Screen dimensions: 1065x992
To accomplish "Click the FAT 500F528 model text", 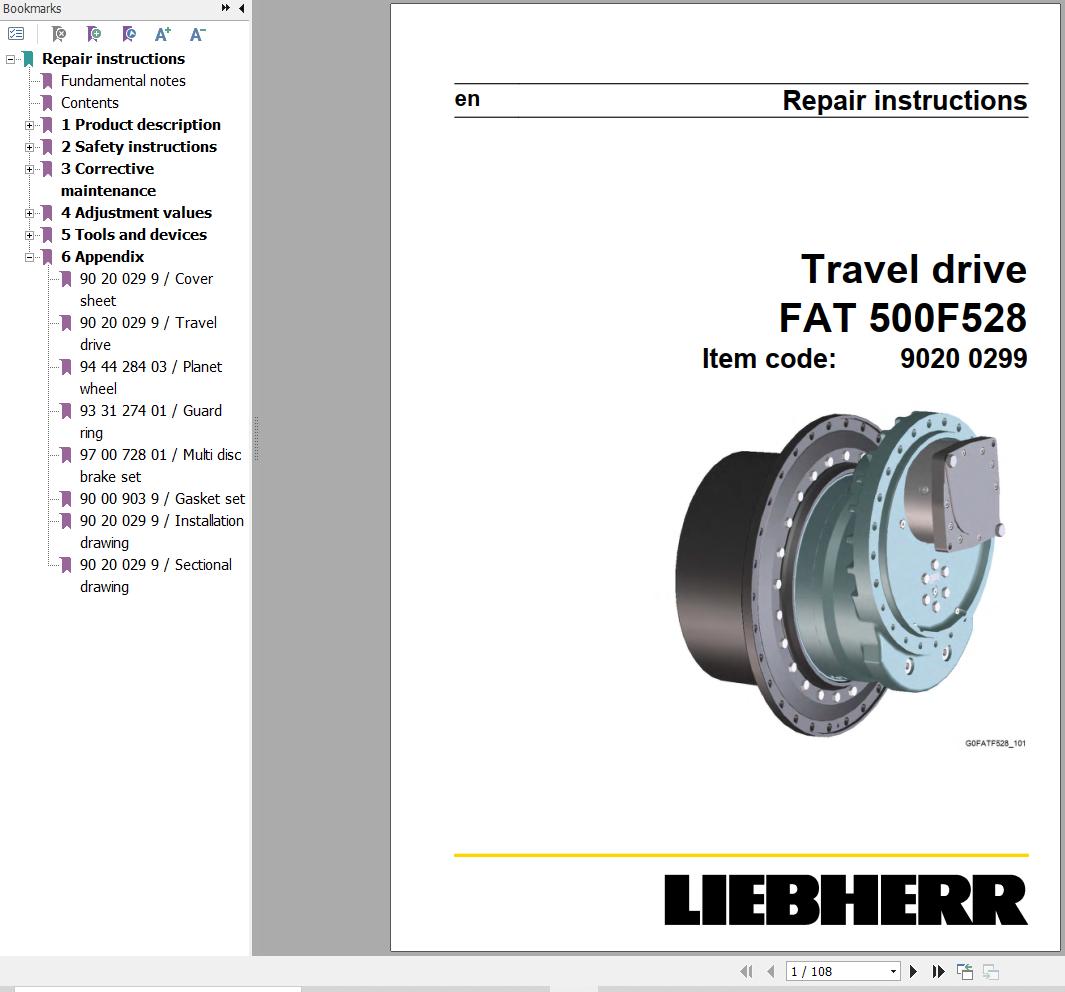I will click(903, 317).
